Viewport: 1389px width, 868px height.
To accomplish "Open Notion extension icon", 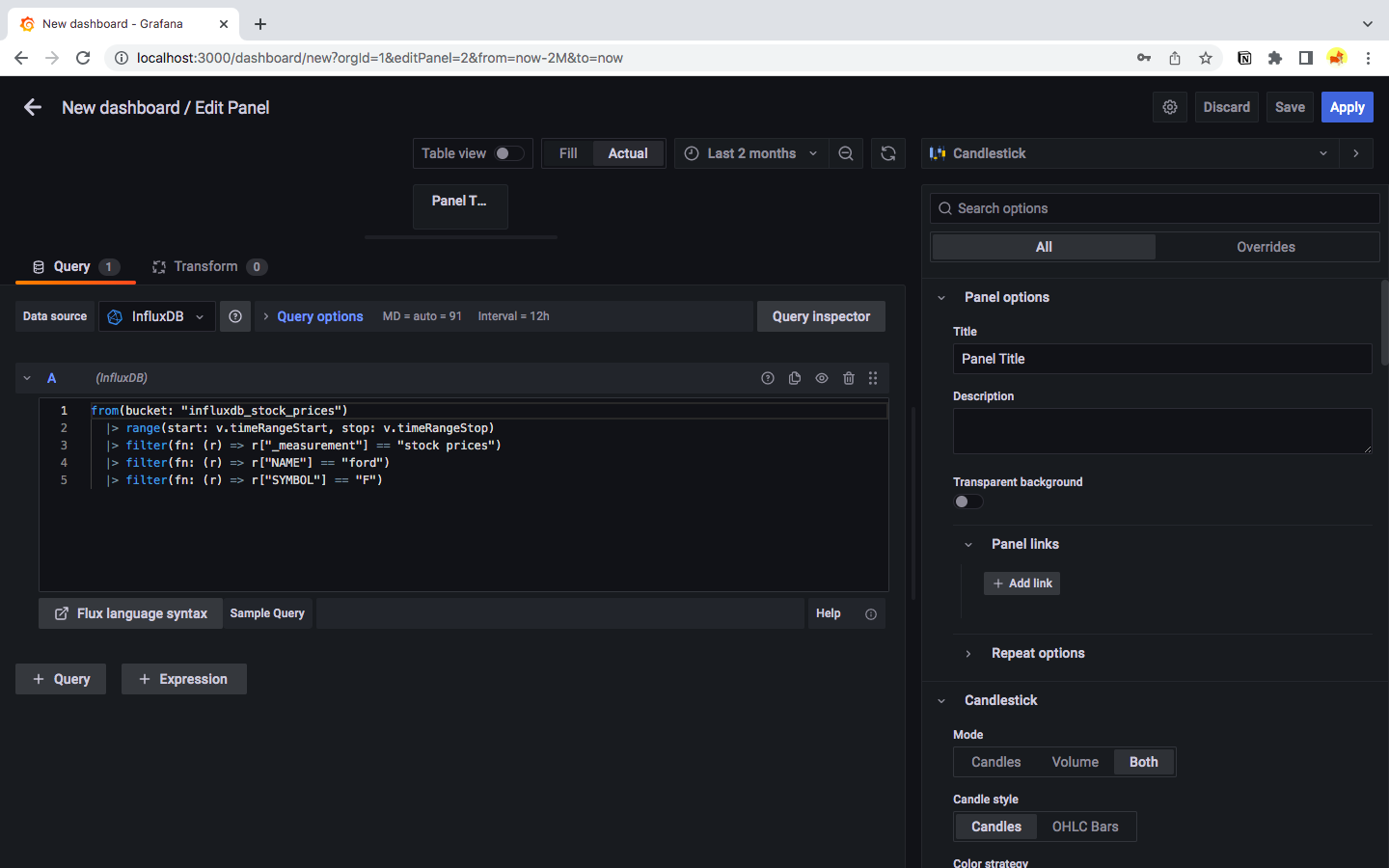I will (x=1244, y=58).
